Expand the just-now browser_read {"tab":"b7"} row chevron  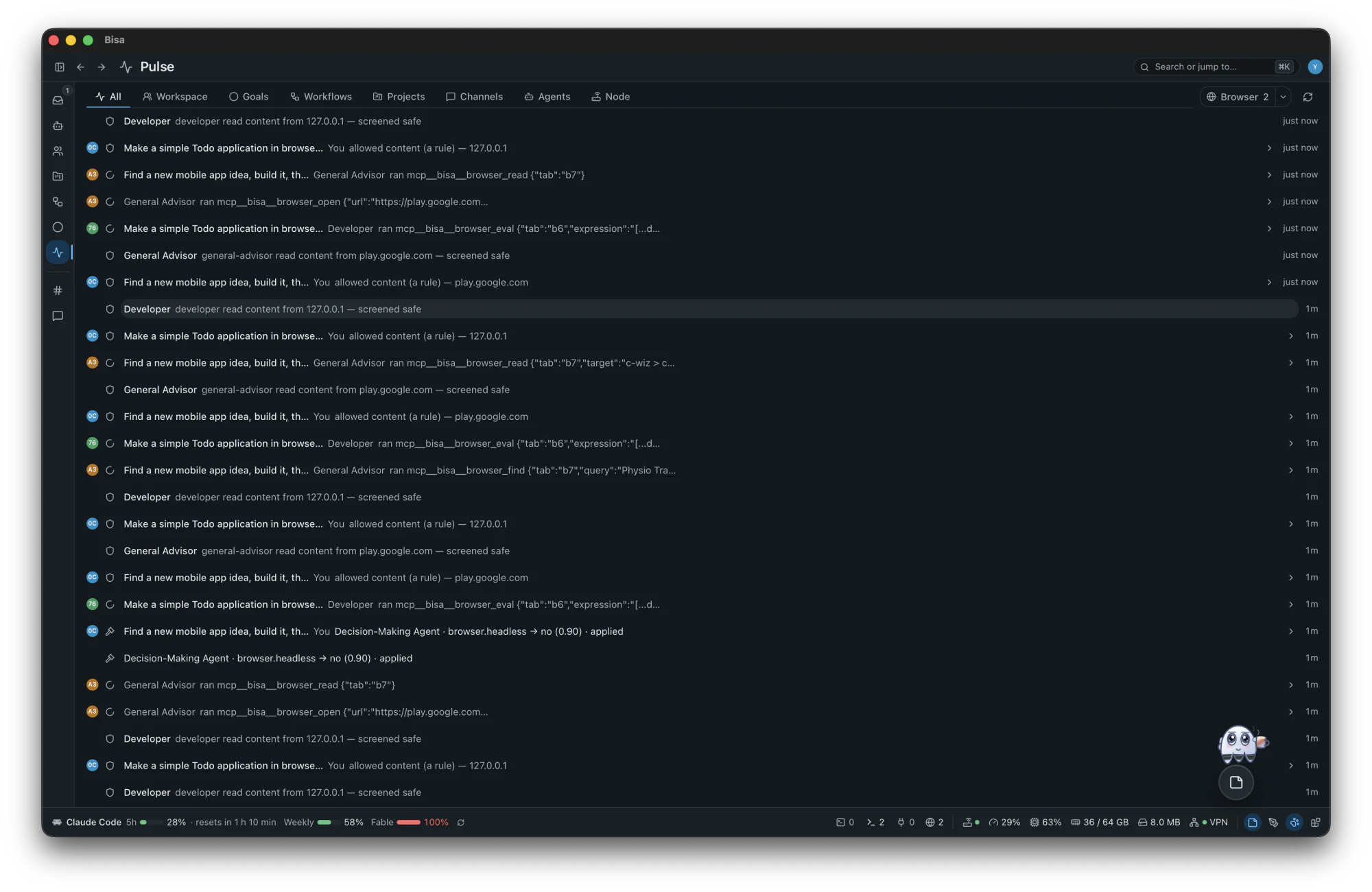click(x=1269, y=175)
